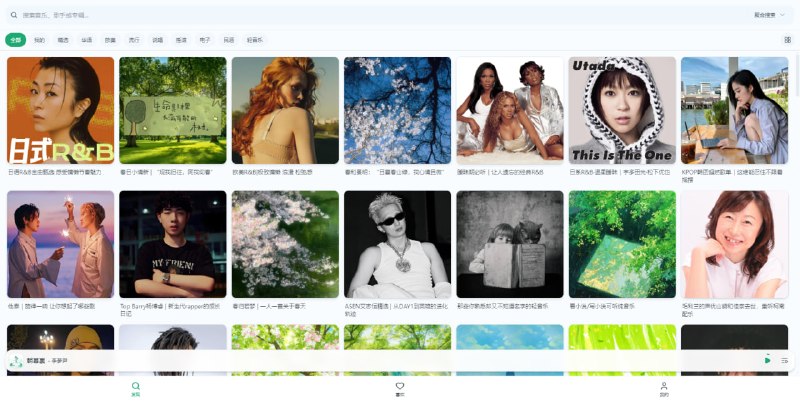
Task: Open the KPOP woman at cafe cover
Action: (x=735, y=110)
